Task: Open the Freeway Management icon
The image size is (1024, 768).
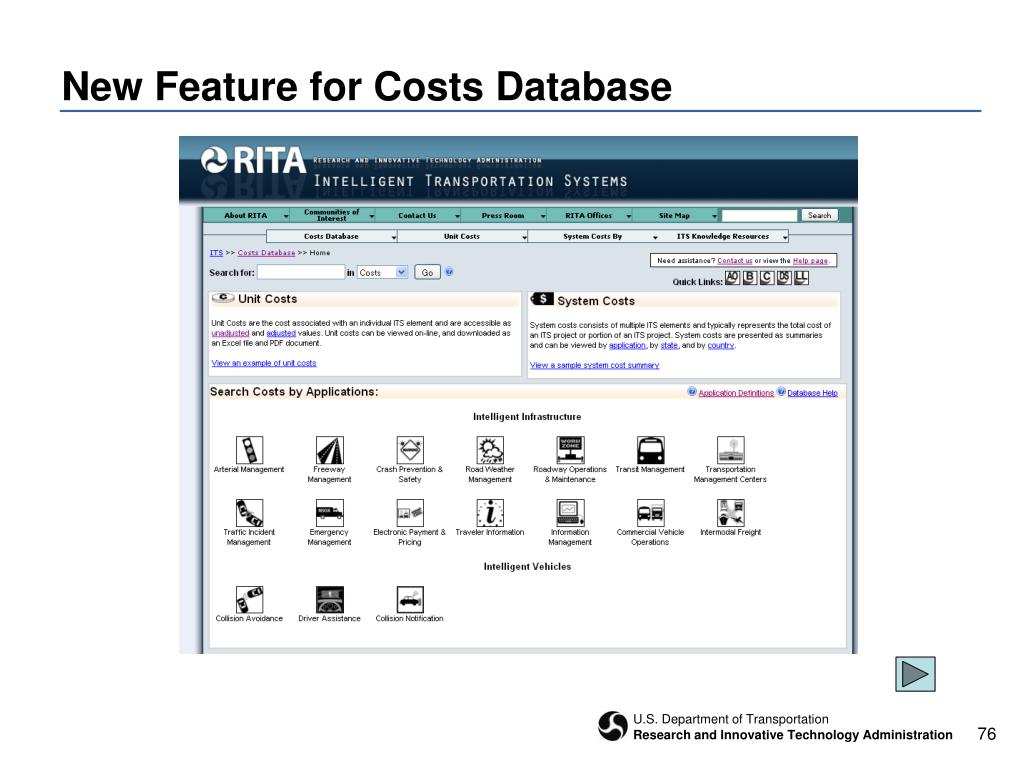Action: coord(329,450)
